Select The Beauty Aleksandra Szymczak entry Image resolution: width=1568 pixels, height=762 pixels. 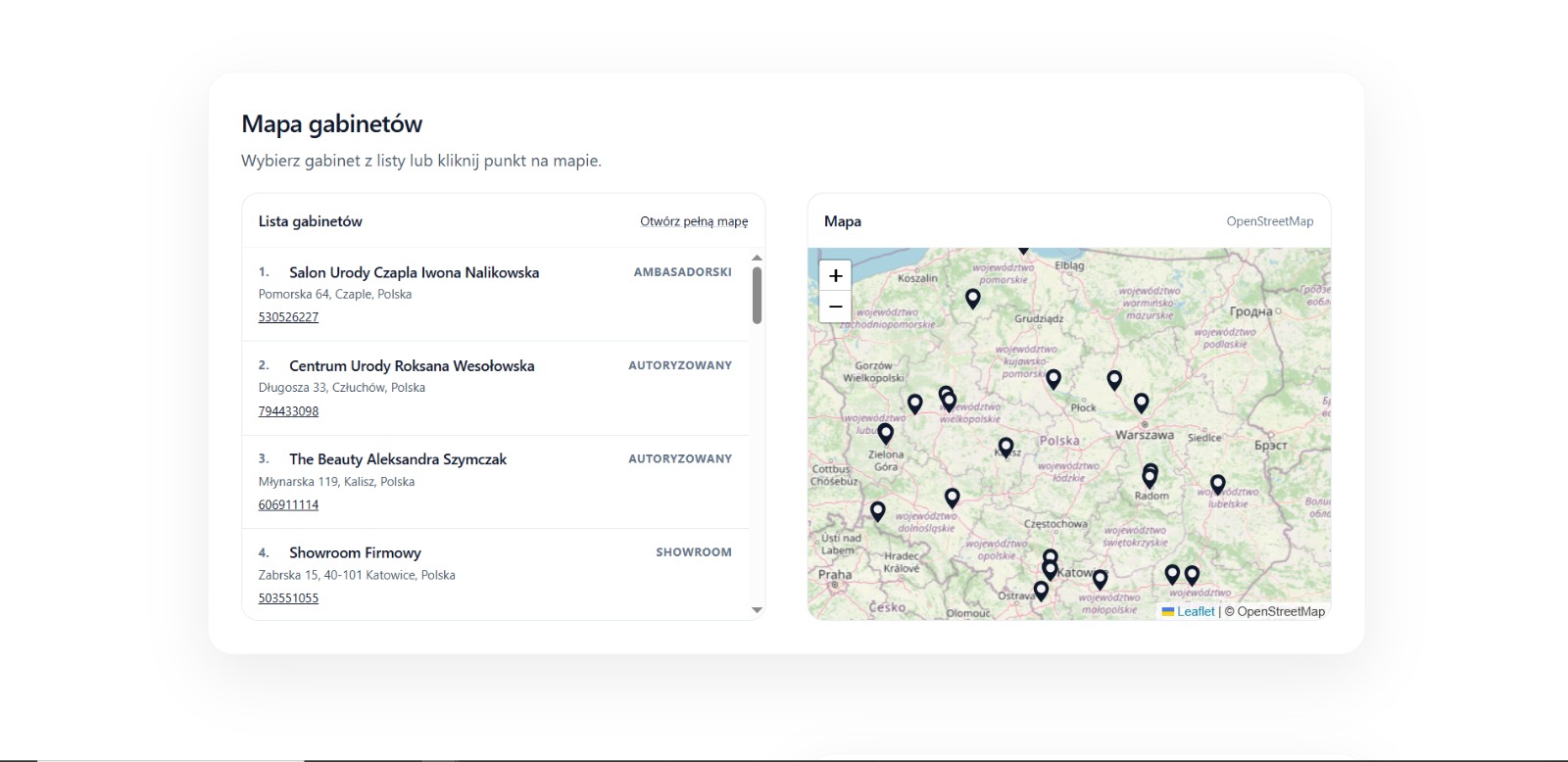coord(397,459)
